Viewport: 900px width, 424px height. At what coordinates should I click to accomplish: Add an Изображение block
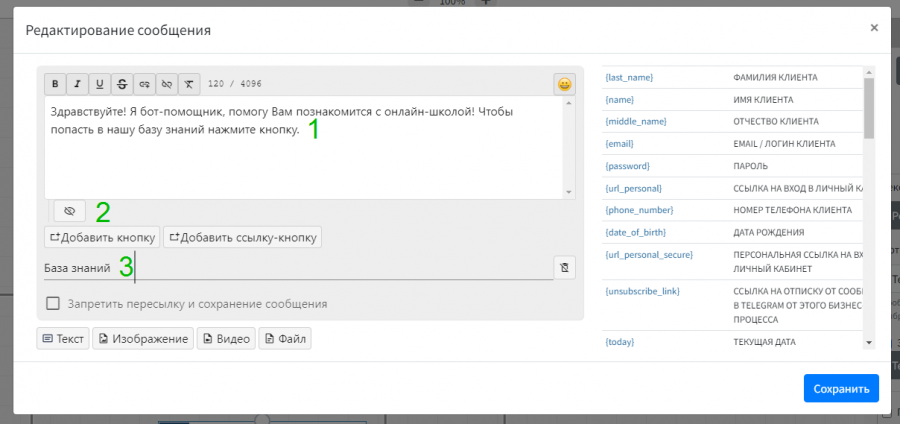click(x=142, y=339)
